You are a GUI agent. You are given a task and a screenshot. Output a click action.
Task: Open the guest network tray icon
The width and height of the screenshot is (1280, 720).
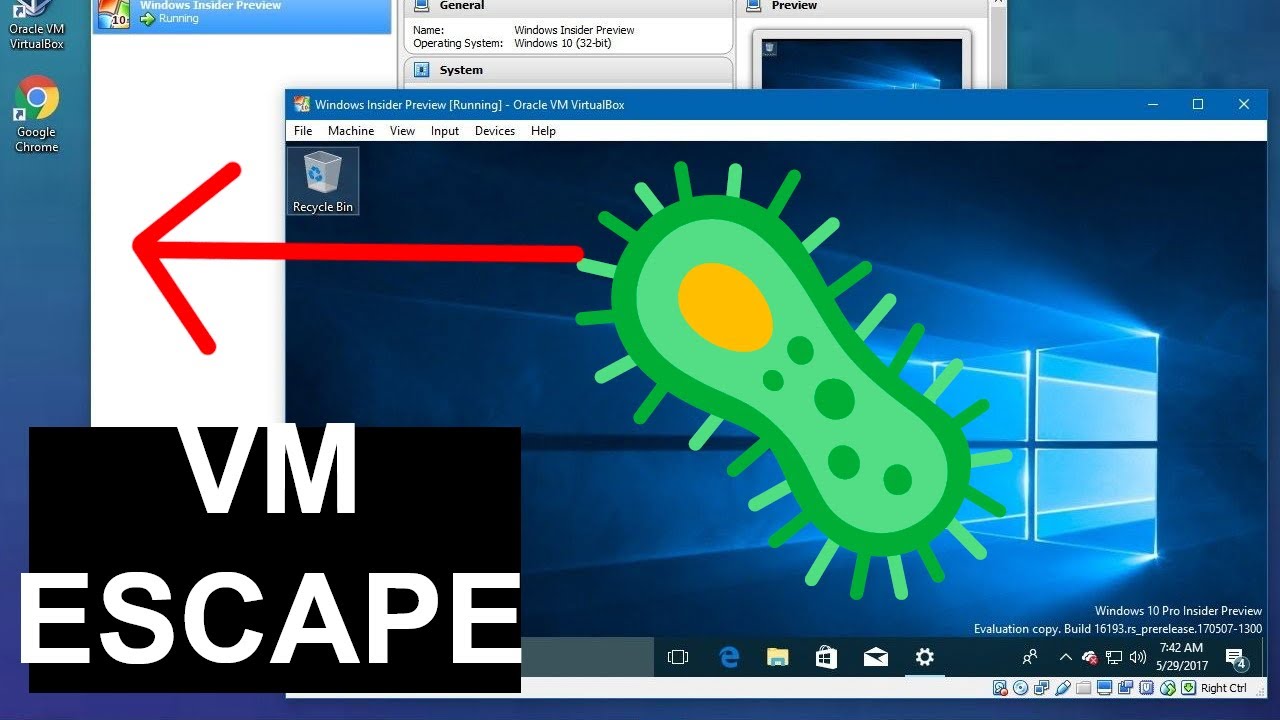click(x=1114, y=657)
